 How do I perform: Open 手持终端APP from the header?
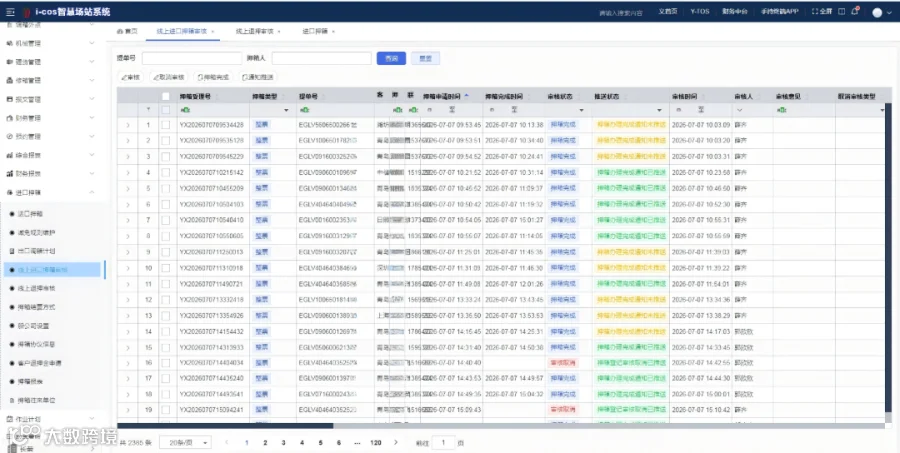779,11
